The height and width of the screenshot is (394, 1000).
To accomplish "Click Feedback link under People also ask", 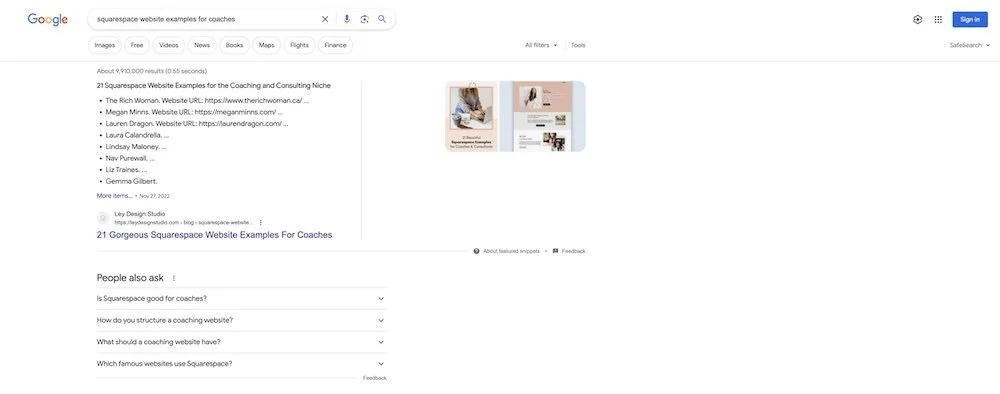I will 374,378.
